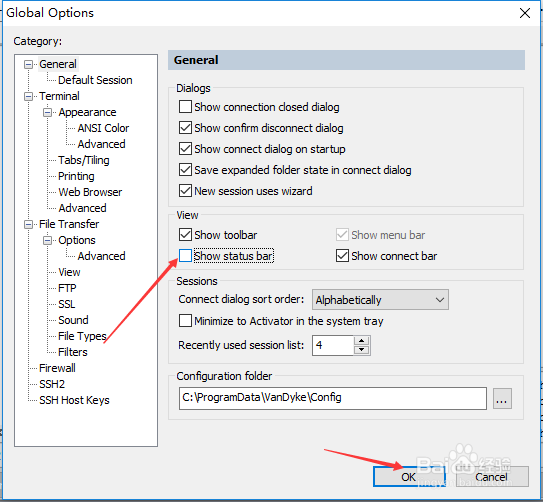Collapse the Appearance tree node
Viewport: 543px width, 502px height.
click(48, 113)
